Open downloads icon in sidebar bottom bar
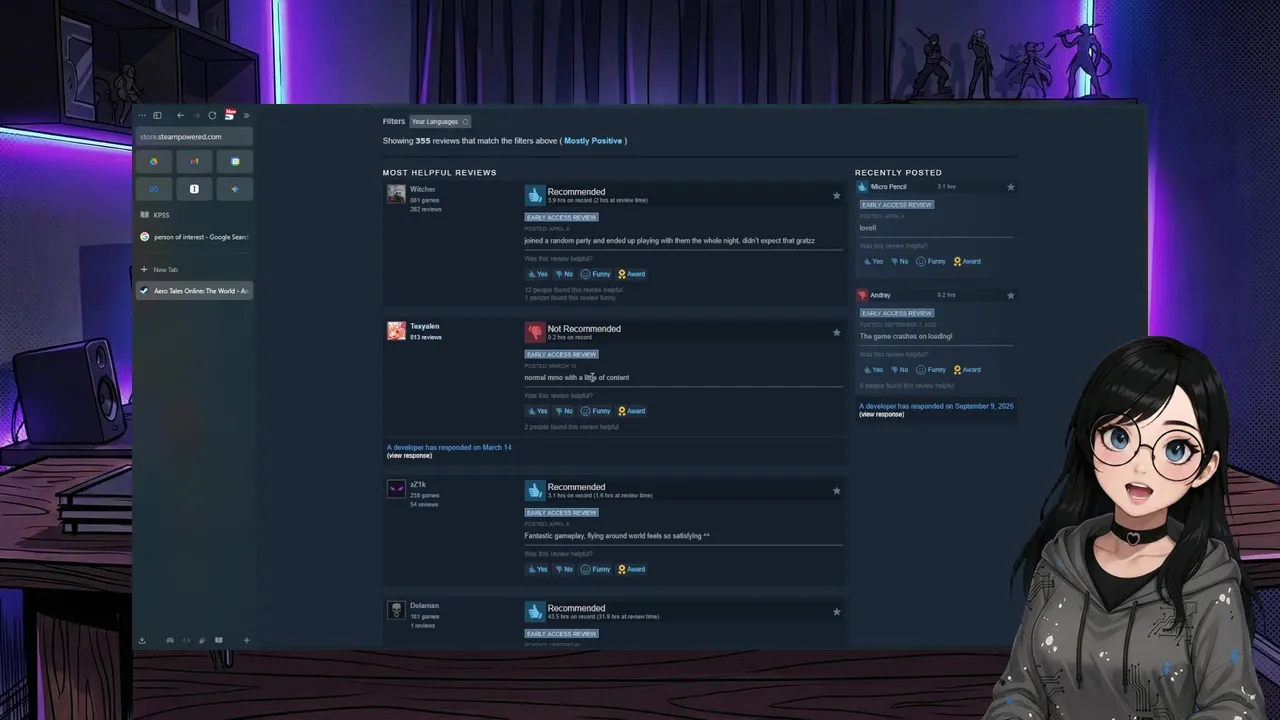This screenshot has height=720, width=1280. pos(142,640)
